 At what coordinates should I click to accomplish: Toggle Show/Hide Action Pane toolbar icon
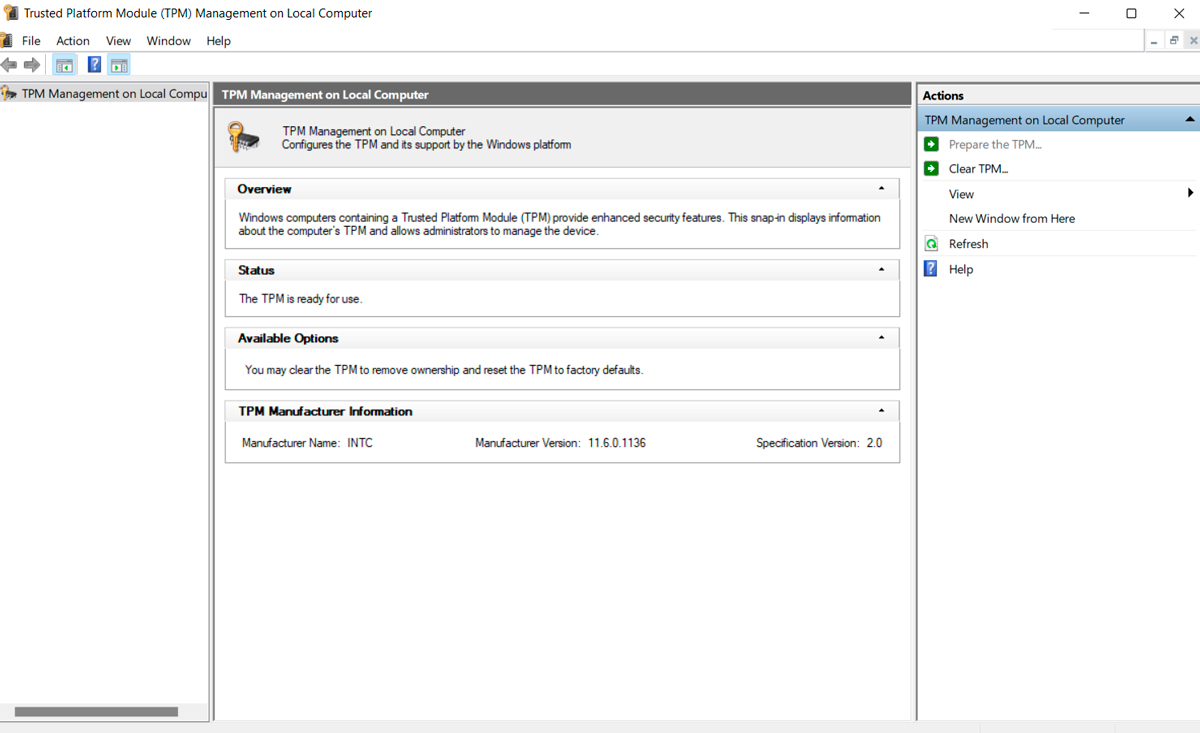(119, 65)
